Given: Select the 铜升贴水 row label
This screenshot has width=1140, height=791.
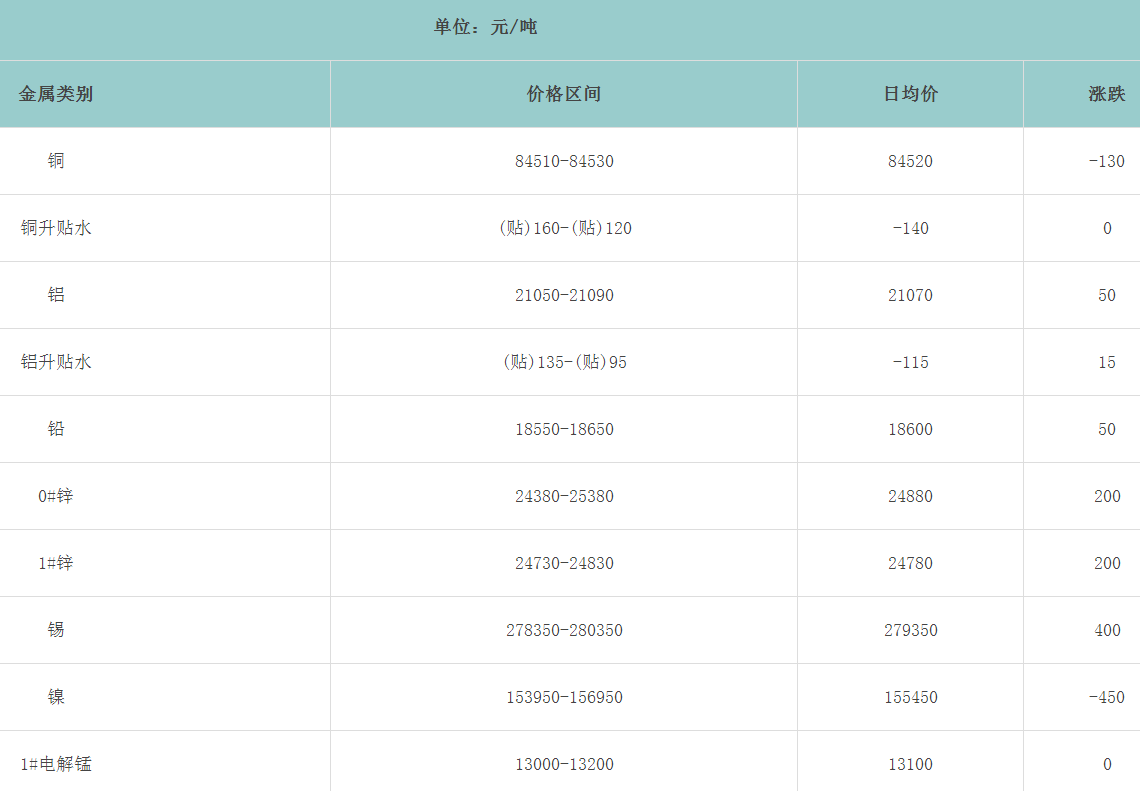Looking at the screenshot, I should [56, 228].
